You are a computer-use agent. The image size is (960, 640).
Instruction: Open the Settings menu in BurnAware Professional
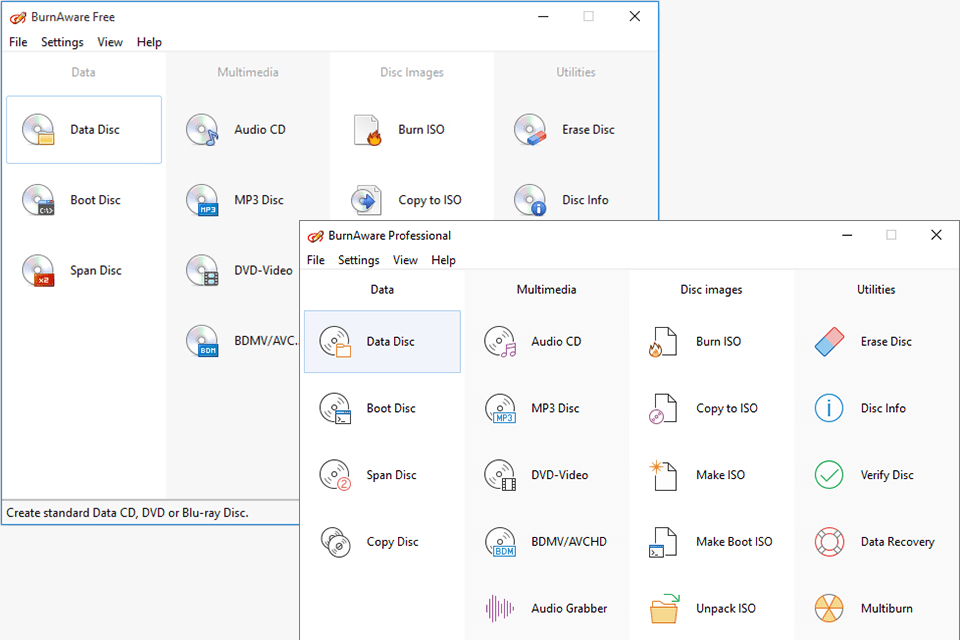(358, 260)
